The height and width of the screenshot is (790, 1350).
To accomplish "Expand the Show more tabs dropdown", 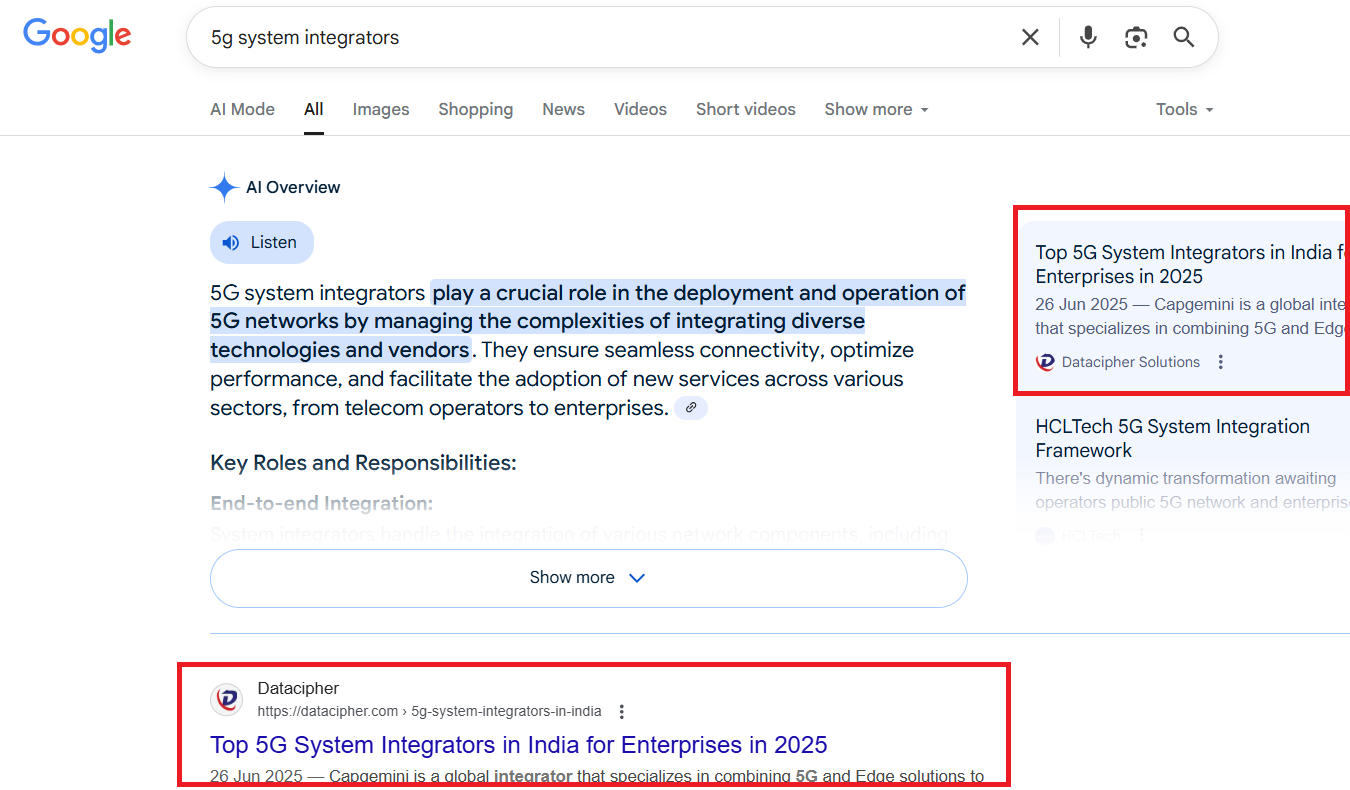I will pos(877,109).
